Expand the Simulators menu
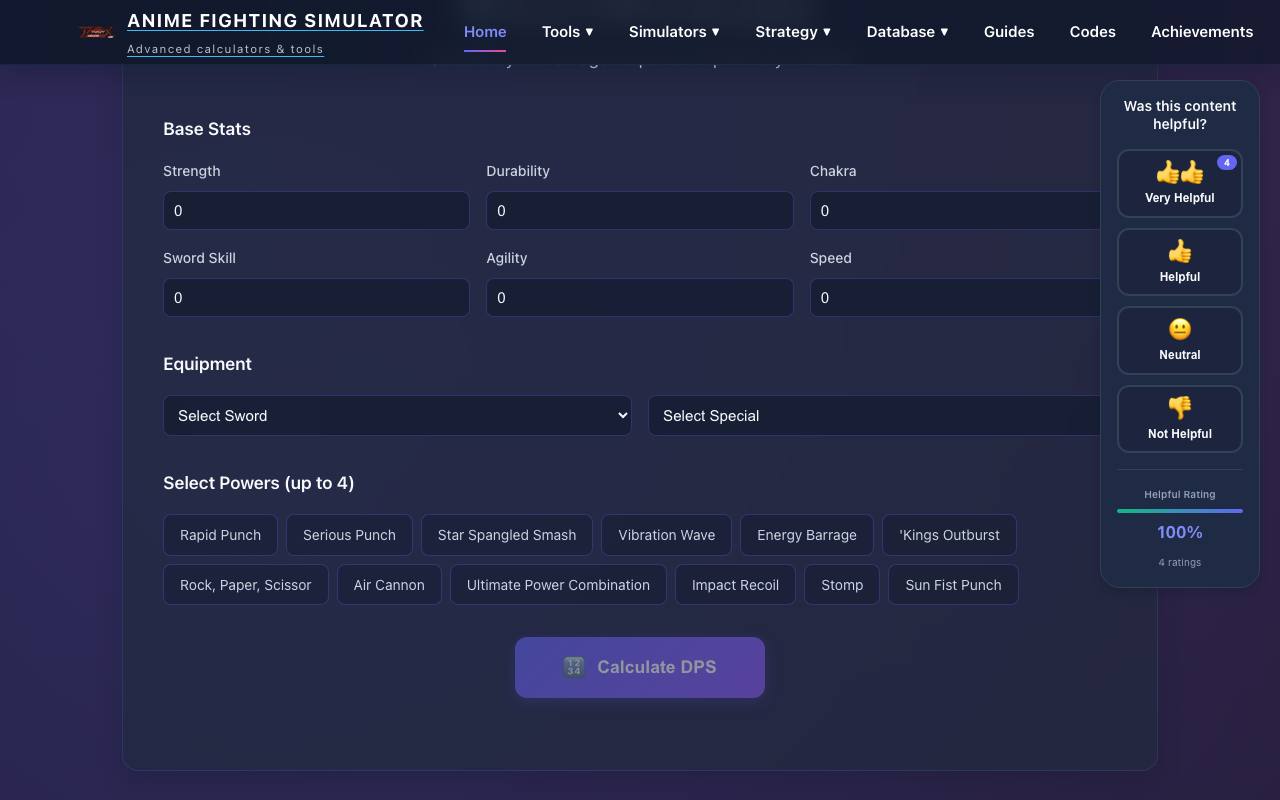 (674, 32)
